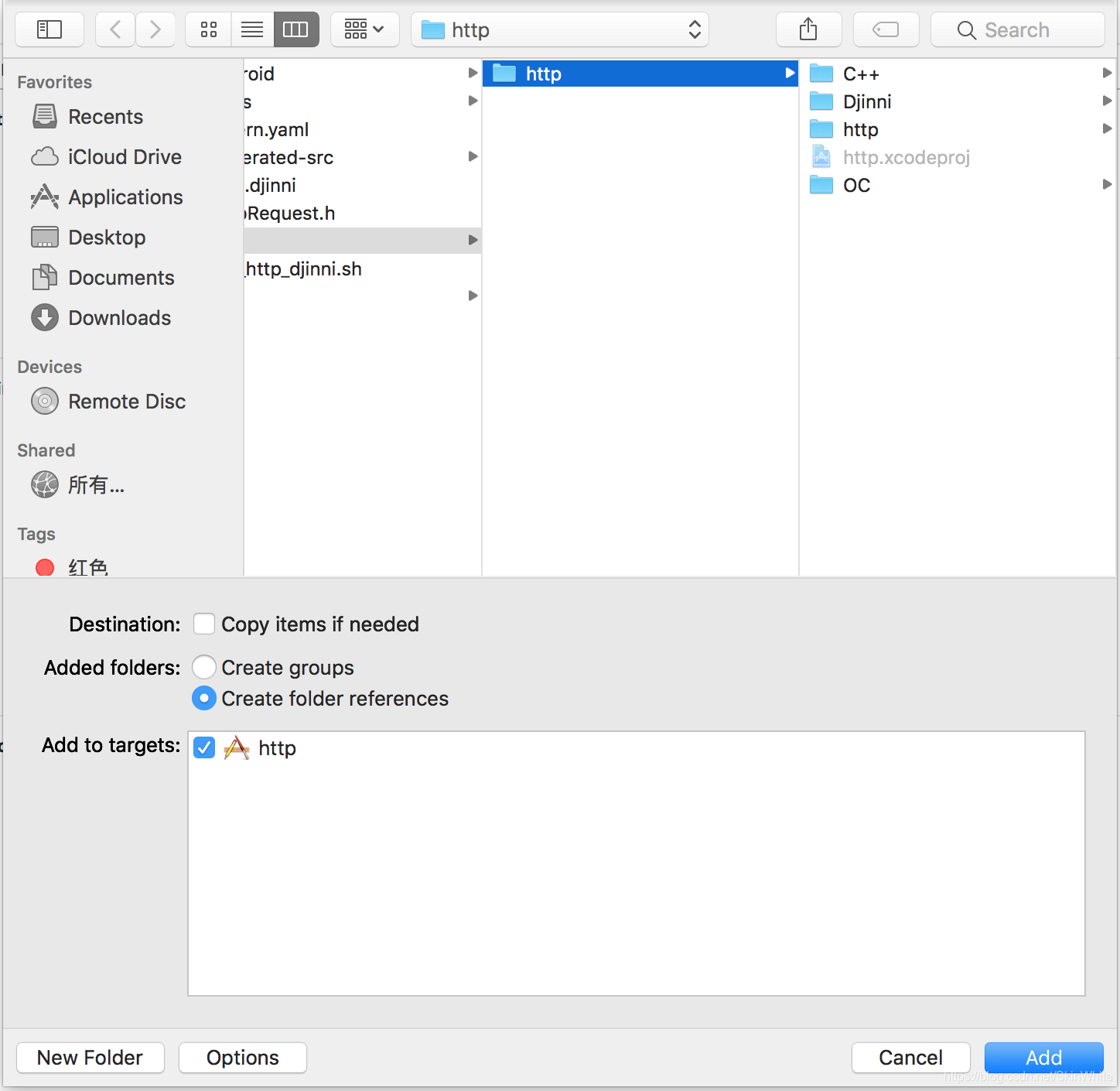1120x1091 pixels.
Task: Click the Tags section header
Action: (x=36, y=534)
